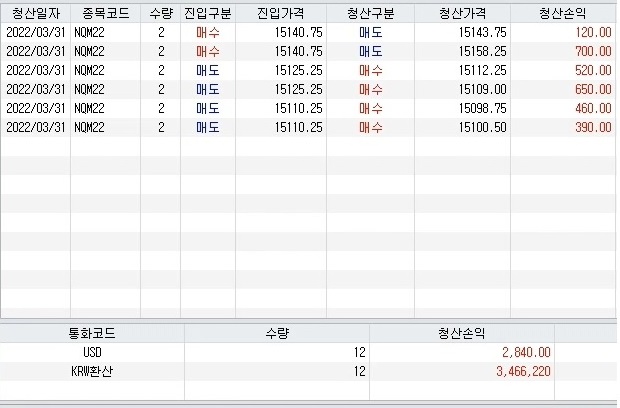Screen dimensions: 620x408
Task: Click the 청산일자 column header
Action: point(36,14)
